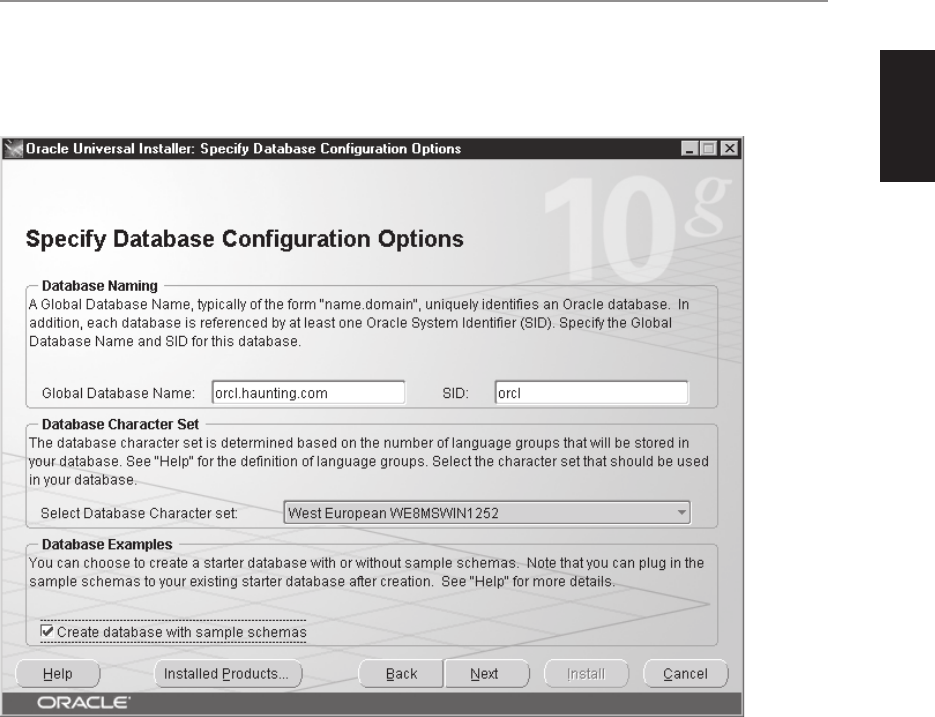The image size is (935, 717).
Task: Click the Global Database Name label
Action: point(118,393)
